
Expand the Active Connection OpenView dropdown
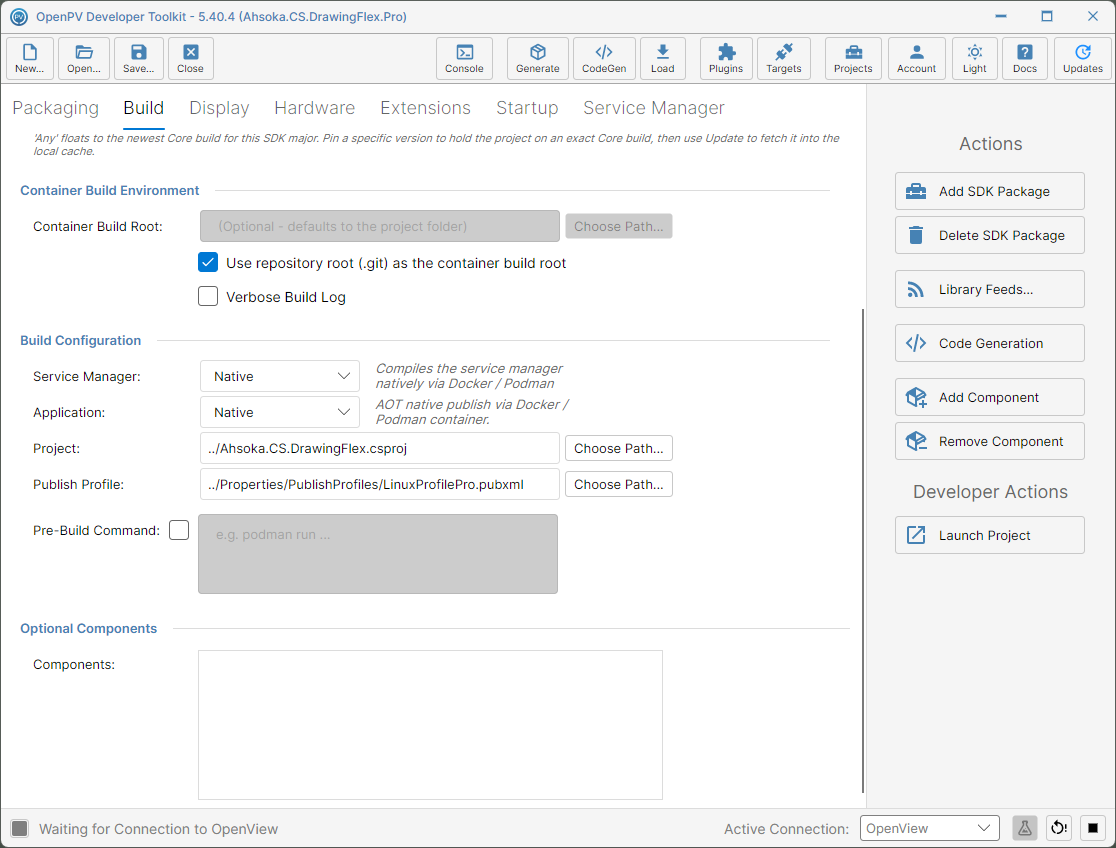click(x=929, y=828)
